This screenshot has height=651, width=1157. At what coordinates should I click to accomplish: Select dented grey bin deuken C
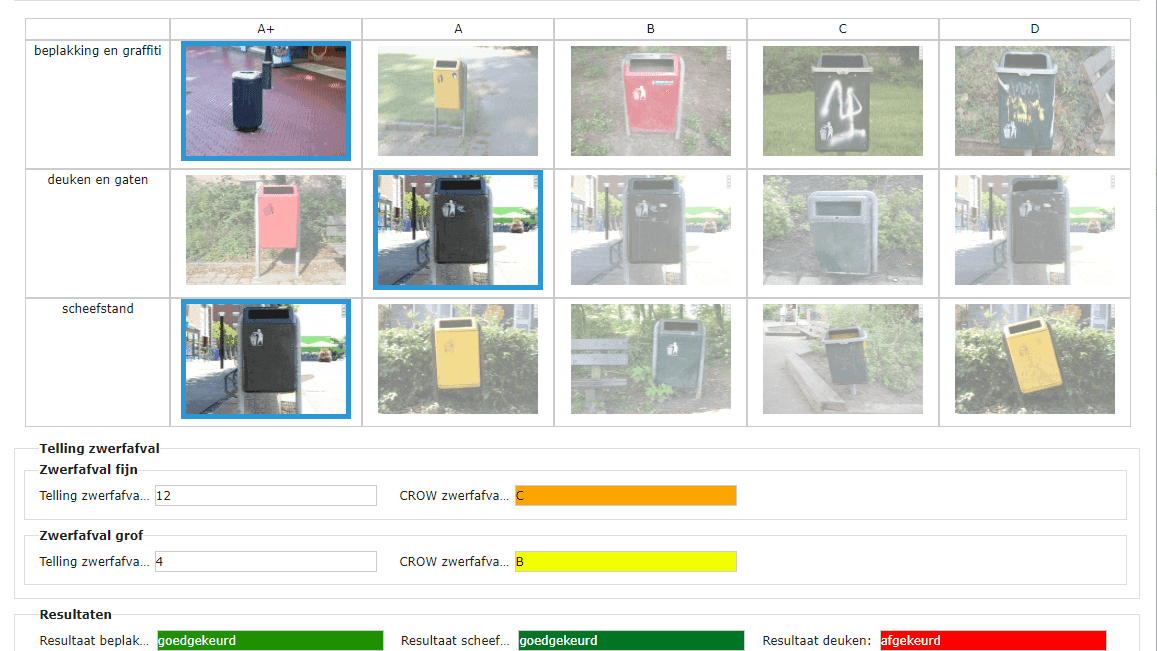coord(843,230)
